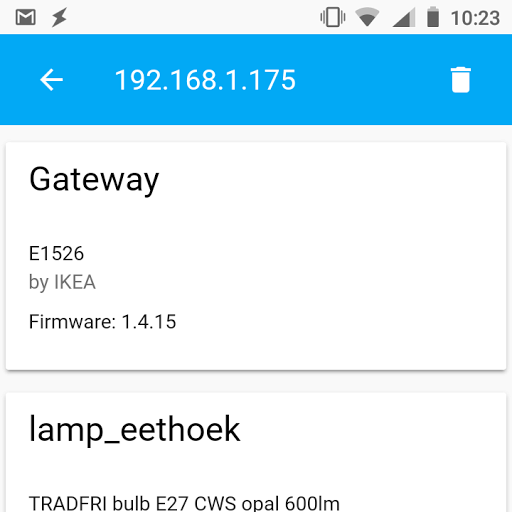Screen dimensions: 512x512
Task: Tap the back arrow icon
Action: (51, 80)
